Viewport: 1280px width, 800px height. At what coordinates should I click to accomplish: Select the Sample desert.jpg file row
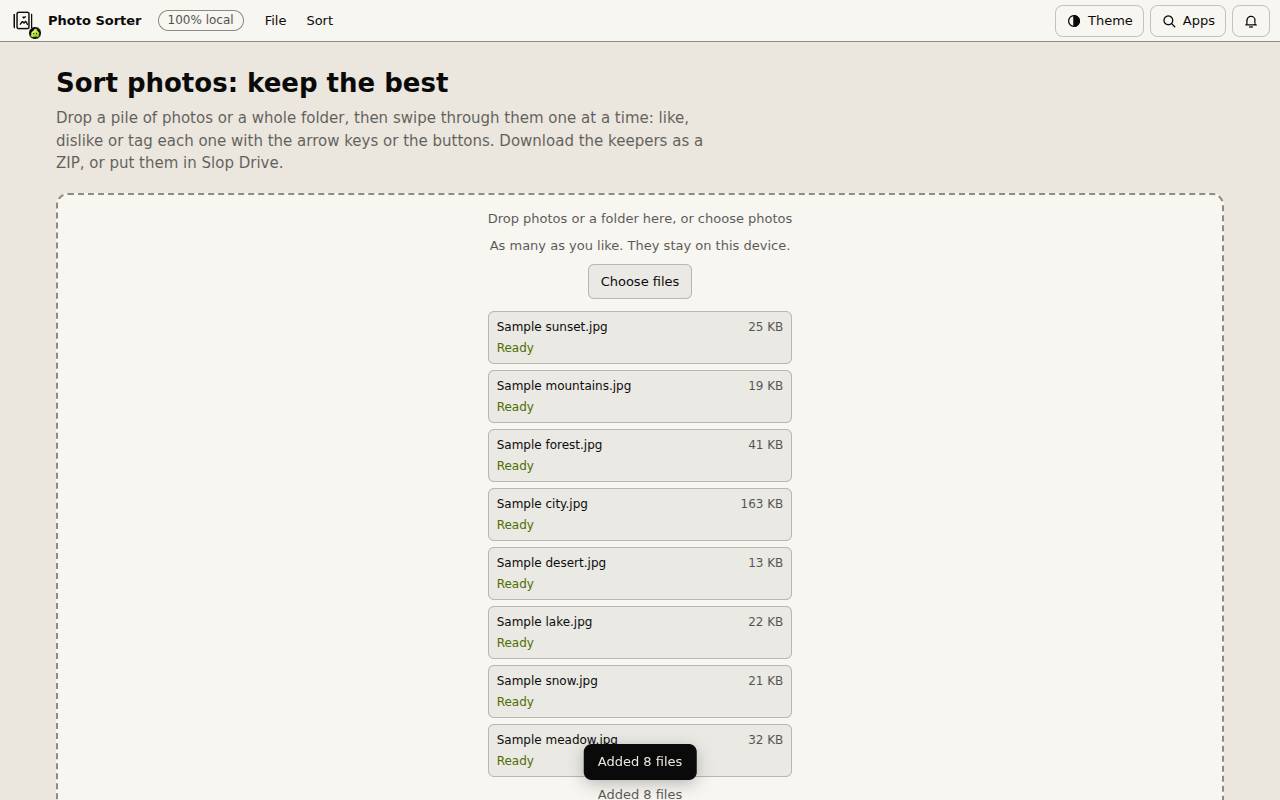pos(640,573)
